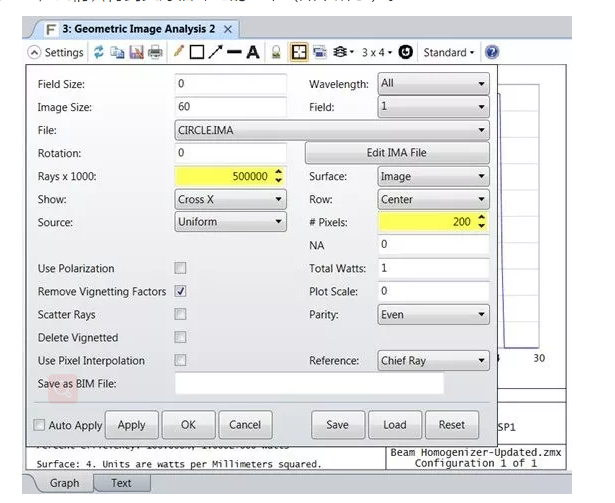Open the Parity Even dropdown
This screenshot has height=503, width=615.
[433, 315]
